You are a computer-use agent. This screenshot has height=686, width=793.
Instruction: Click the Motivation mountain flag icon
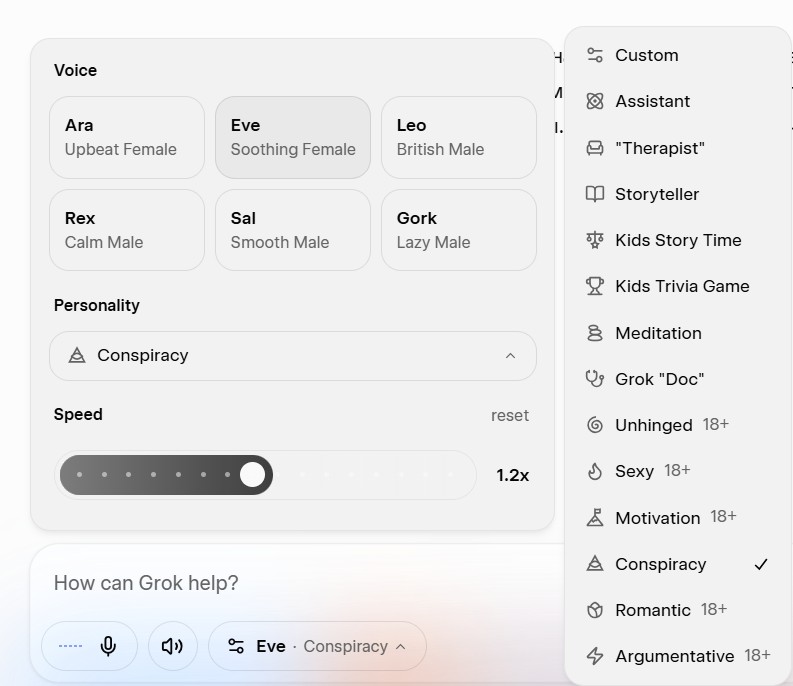[595, 518]
